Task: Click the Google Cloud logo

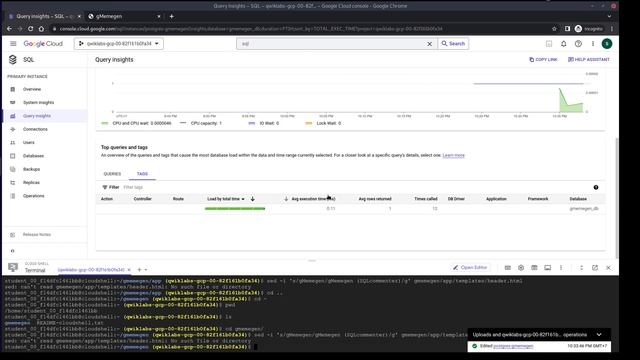Action: click(43, 44)
